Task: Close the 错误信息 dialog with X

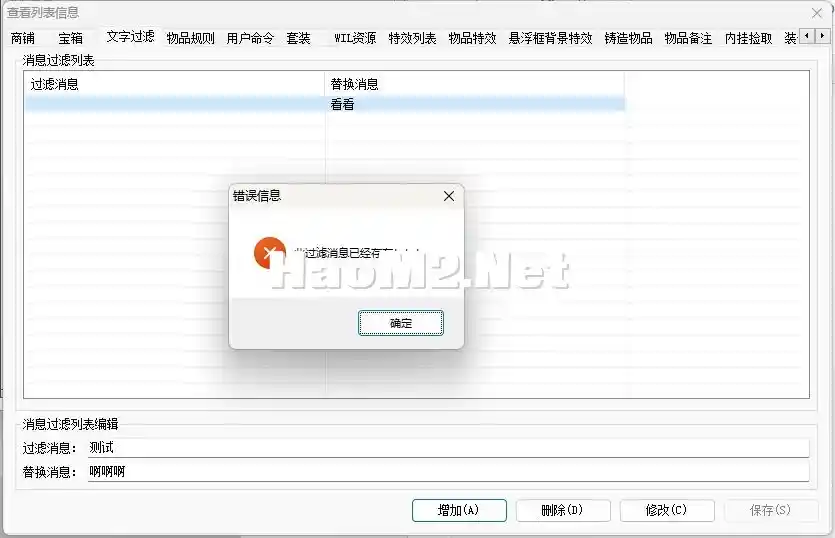Action: (449, 196)
